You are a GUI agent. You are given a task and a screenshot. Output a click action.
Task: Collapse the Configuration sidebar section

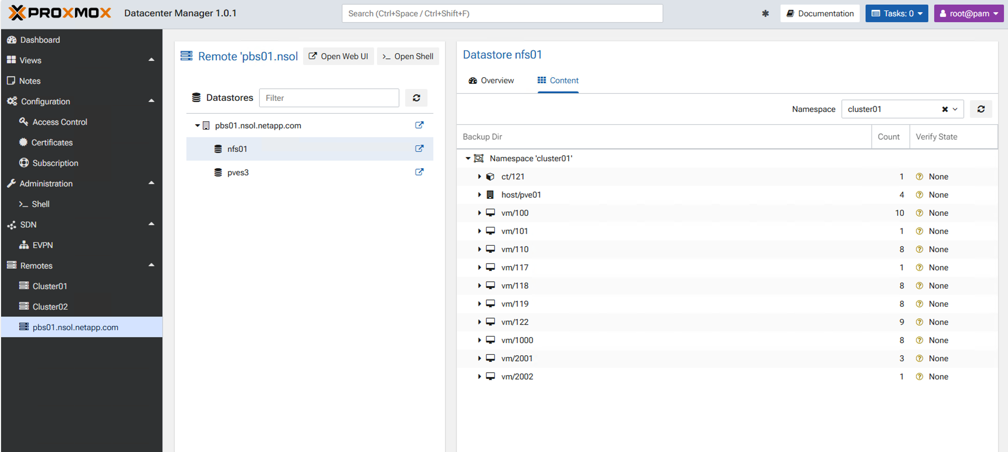pos(151,101)
